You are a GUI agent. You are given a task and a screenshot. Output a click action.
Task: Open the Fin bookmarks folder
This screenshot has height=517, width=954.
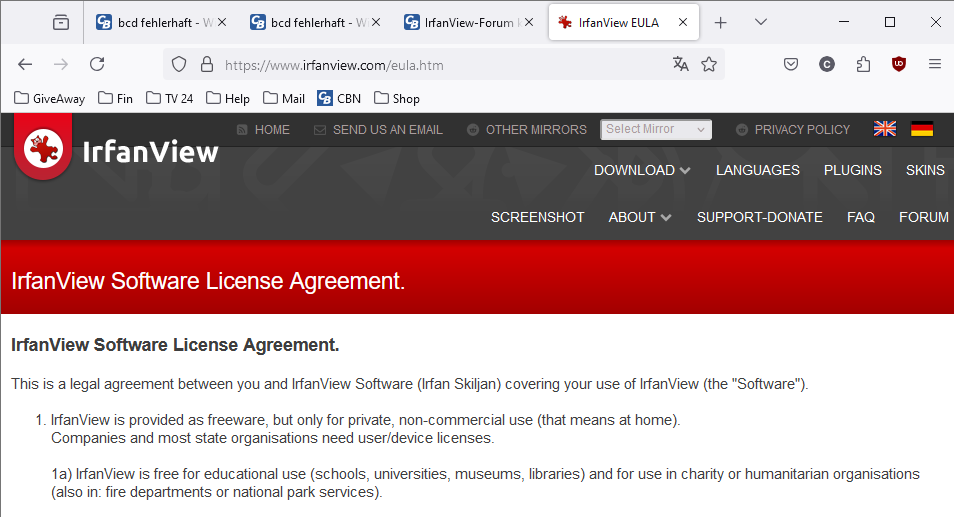point(116,99)
